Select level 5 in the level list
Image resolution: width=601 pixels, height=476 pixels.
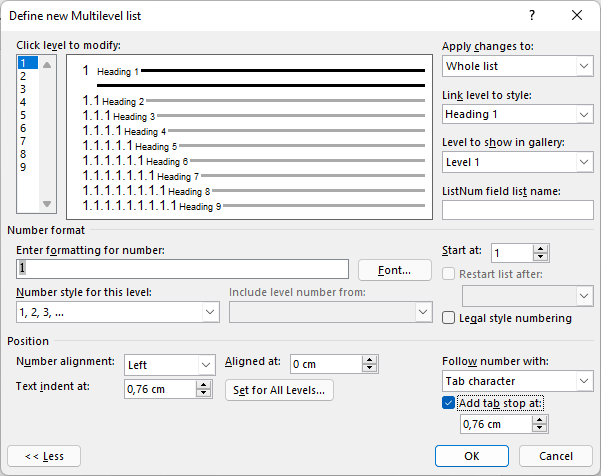click(x=28, y=115)
